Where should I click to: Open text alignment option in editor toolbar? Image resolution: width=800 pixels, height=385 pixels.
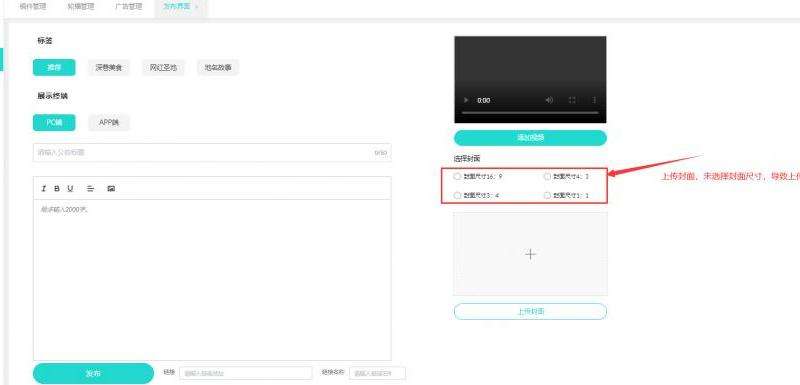(90, 189)
